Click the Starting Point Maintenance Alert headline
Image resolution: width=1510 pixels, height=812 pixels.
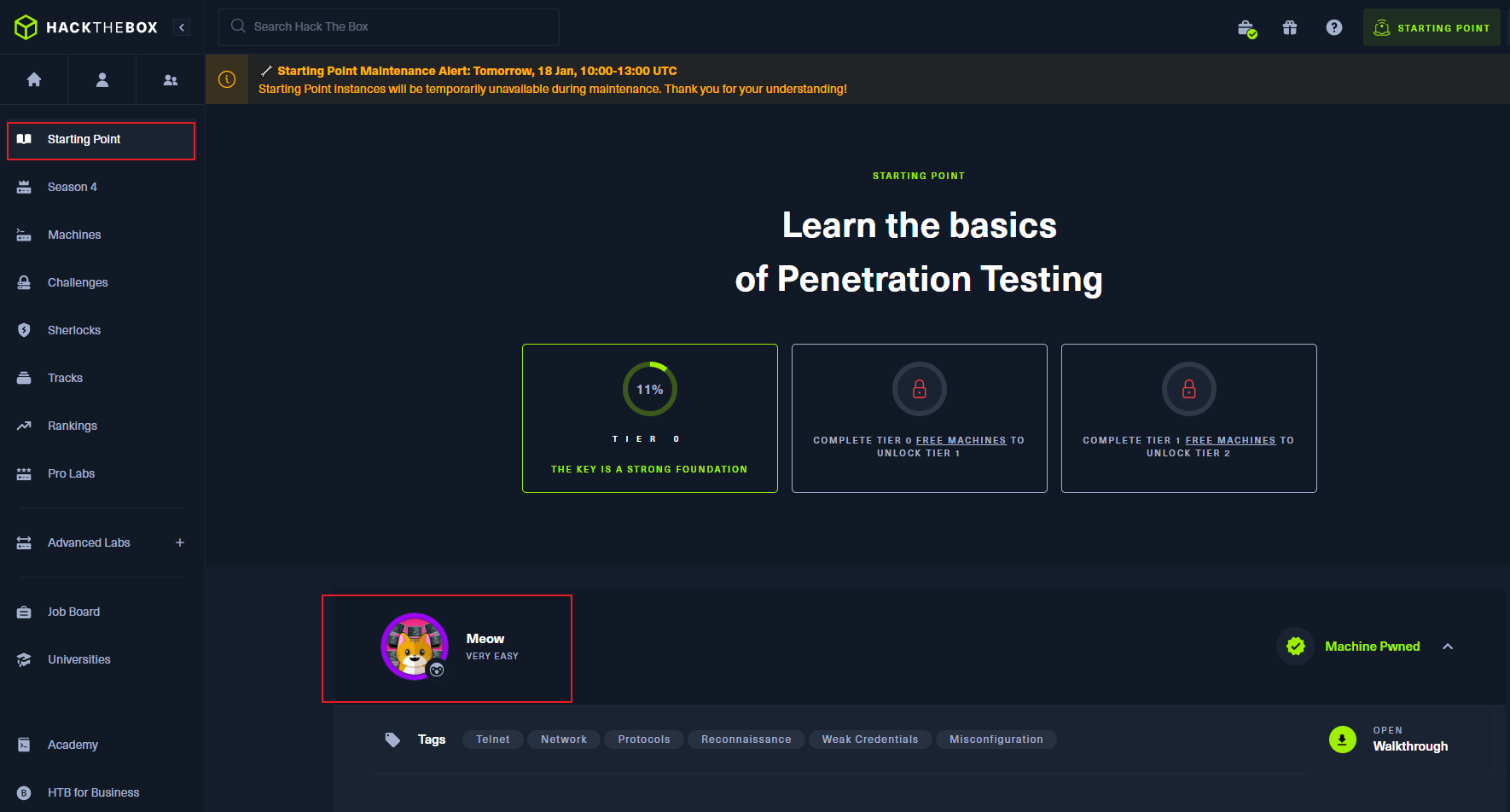(477, 71)
